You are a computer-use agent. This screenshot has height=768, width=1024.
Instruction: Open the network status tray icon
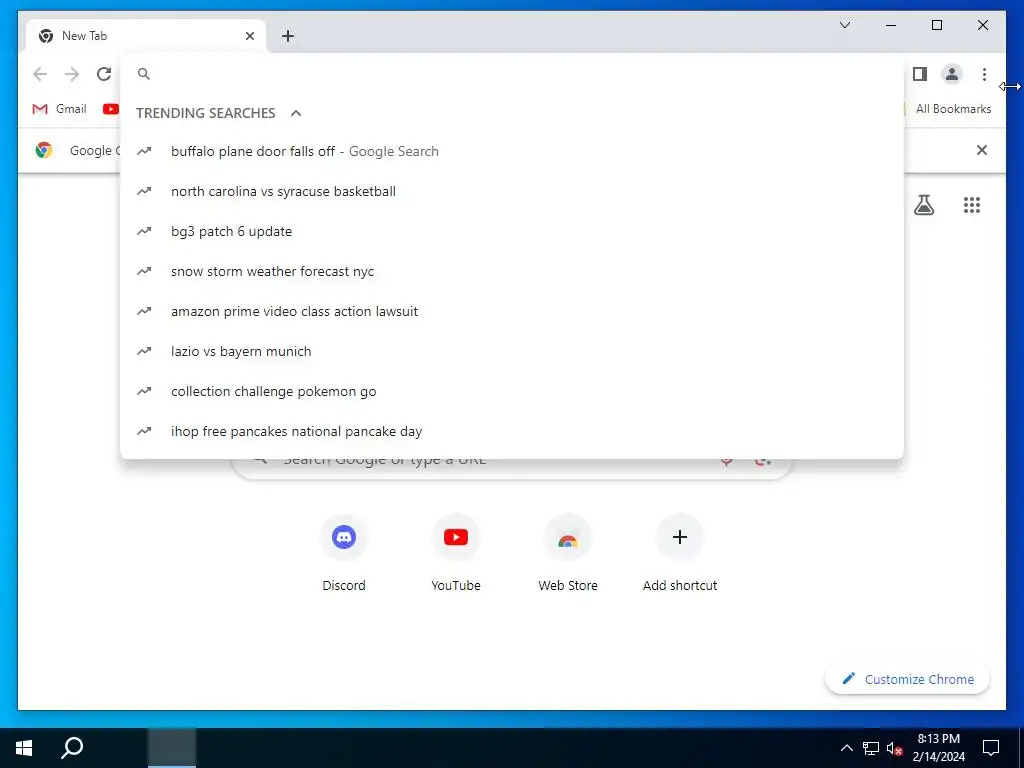870,748
